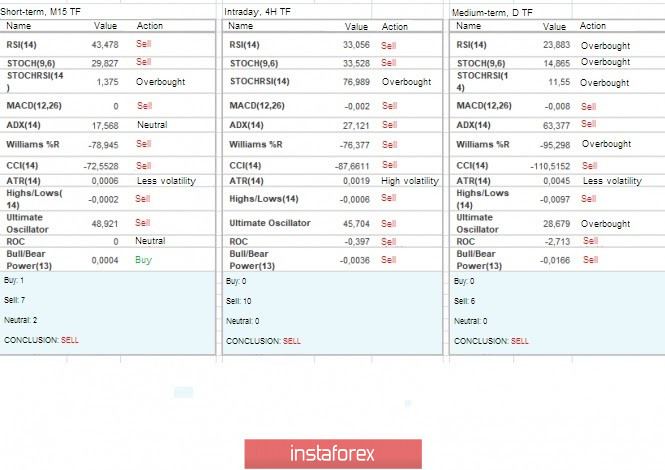This screenshot has height=470, width=665.
Task: Click the M15 table Action column header
Action: [x=150, y=26]
